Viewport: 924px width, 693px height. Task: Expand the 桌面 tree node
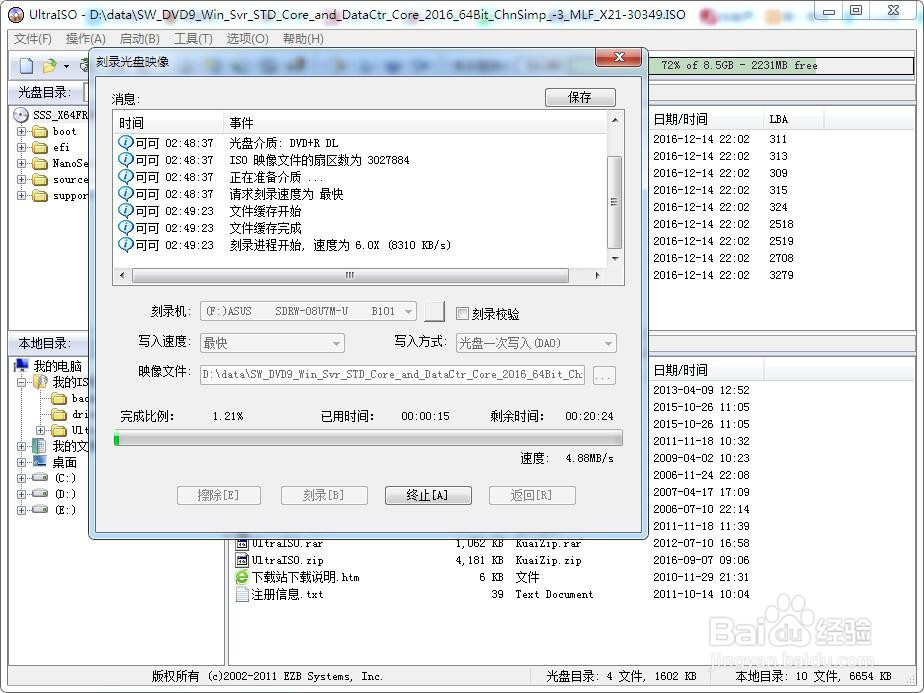[22, 462]
